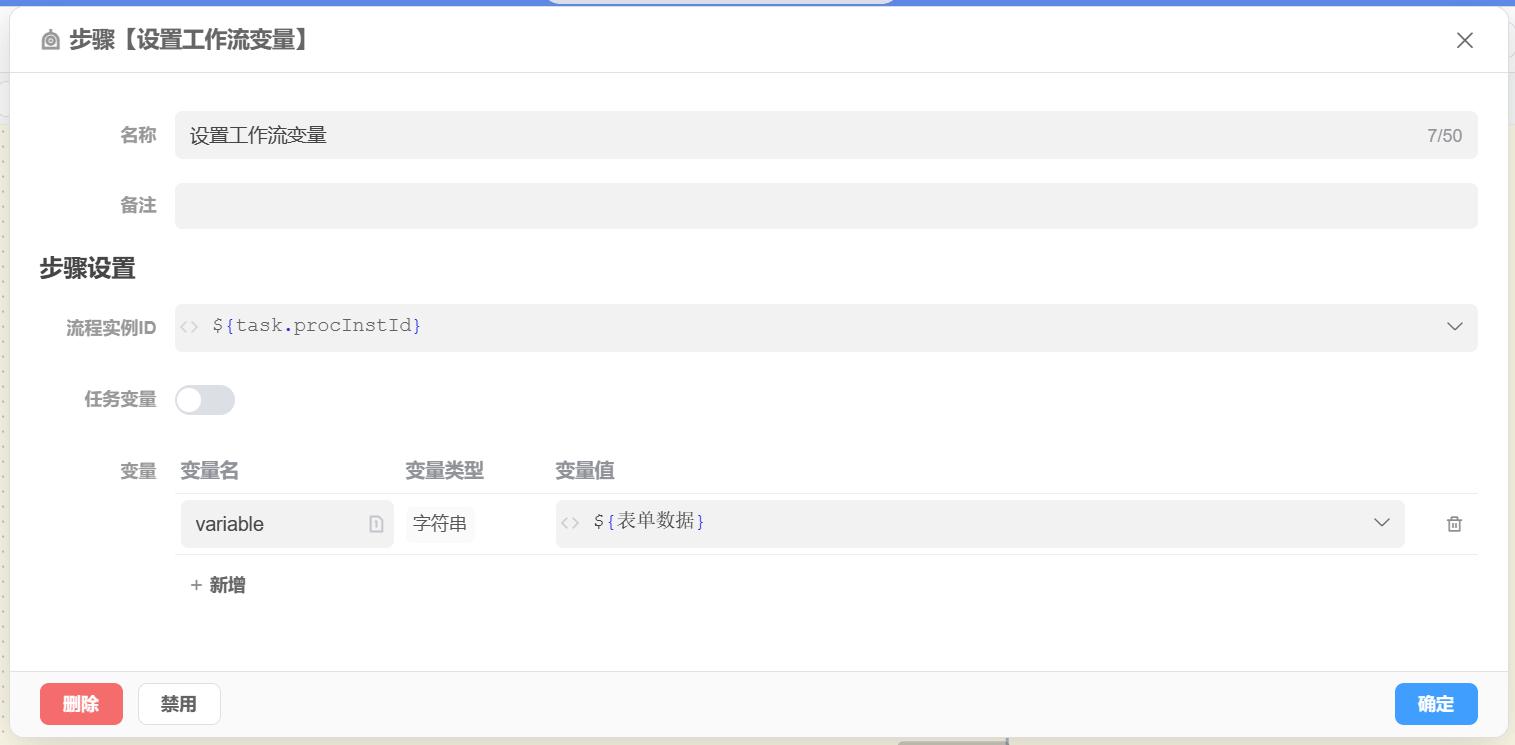Confirm with the 确定 button

(1435, 704)
